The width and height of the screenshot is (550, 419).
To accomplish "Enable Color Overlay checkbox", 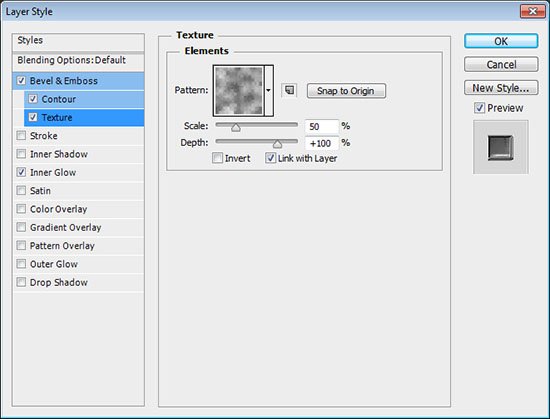I will pyautogui.click(x=21, y=209).
